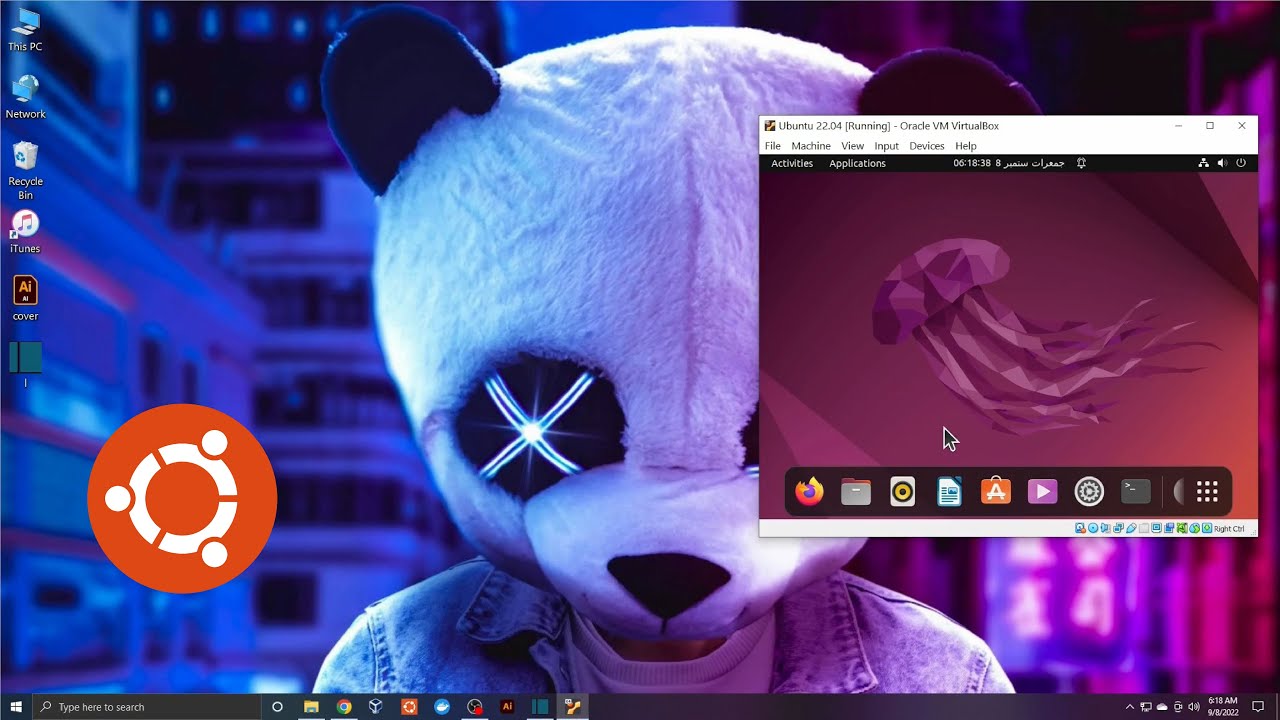This screenshot has width=1280, height=720.
Task: Open the Machine menu in VirtualBox
Action: pyautogui.click(x=811, y=146)
